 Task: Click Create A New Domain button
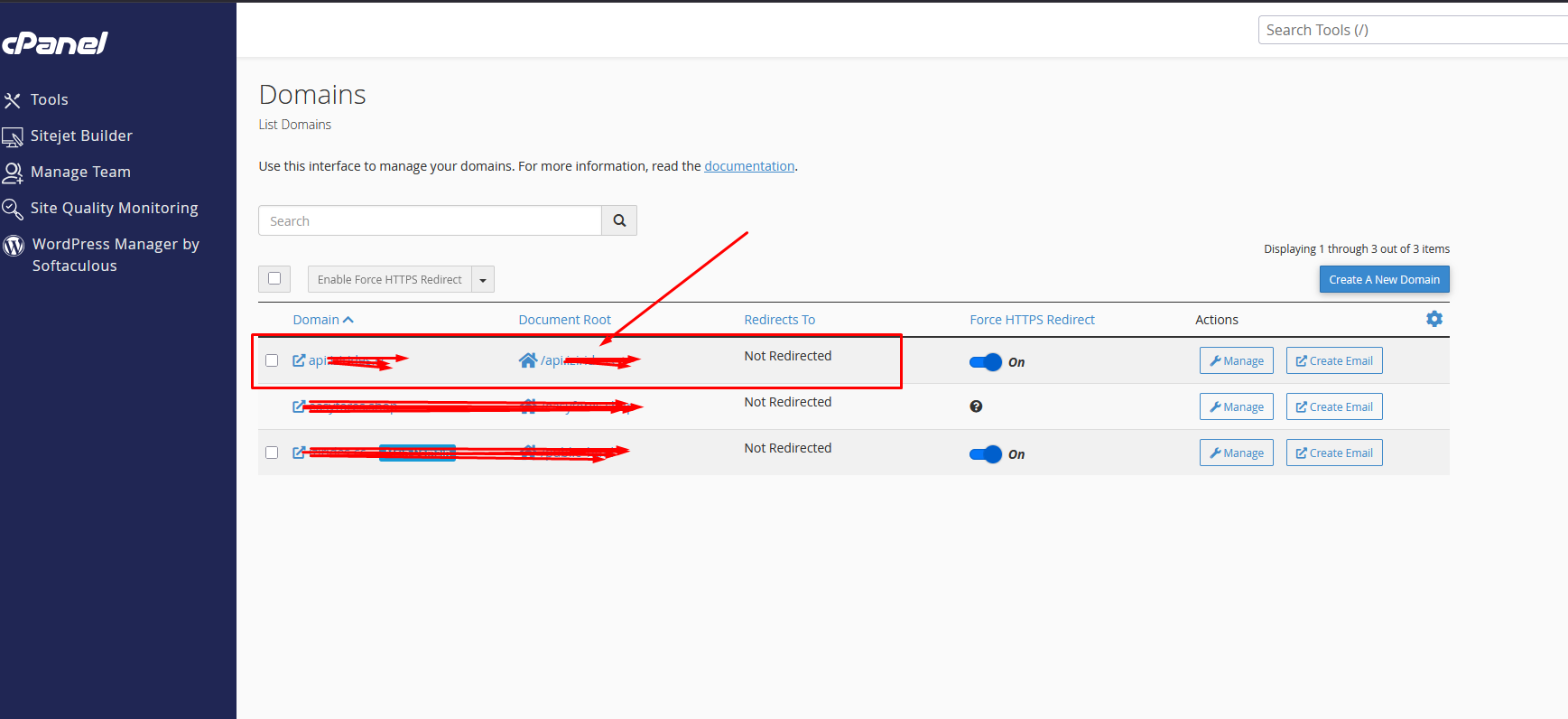[1384, 279]
